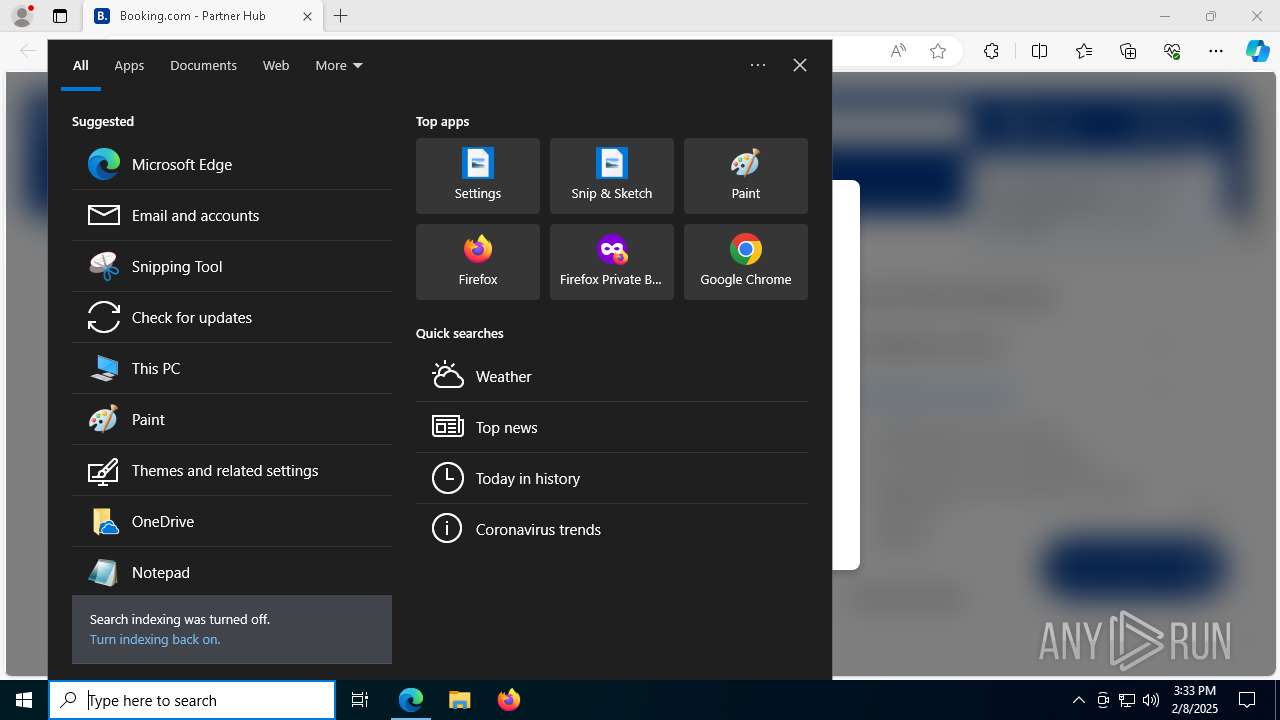Open Settings tile in Top apps
This screenshot has height=720, width=1280.
(478, 176)
